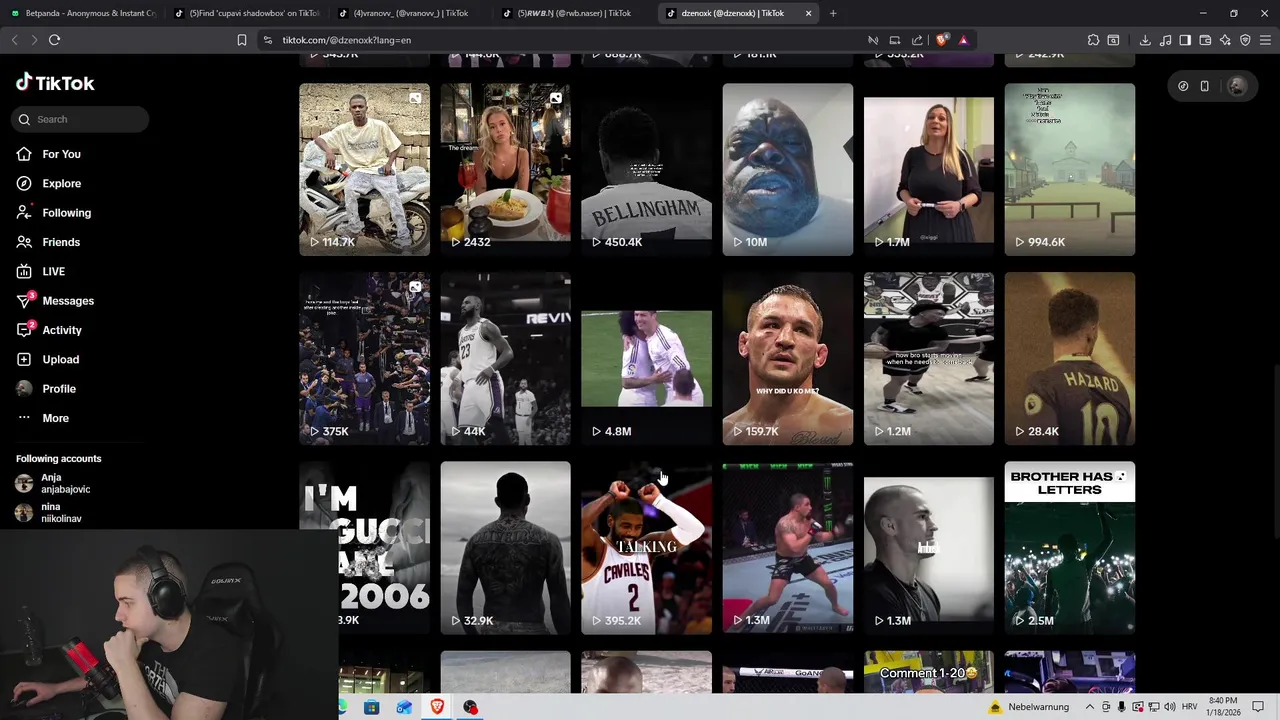
Task: Switch to the 'cupavi shadowbox' tab
Action: (248, 13)
